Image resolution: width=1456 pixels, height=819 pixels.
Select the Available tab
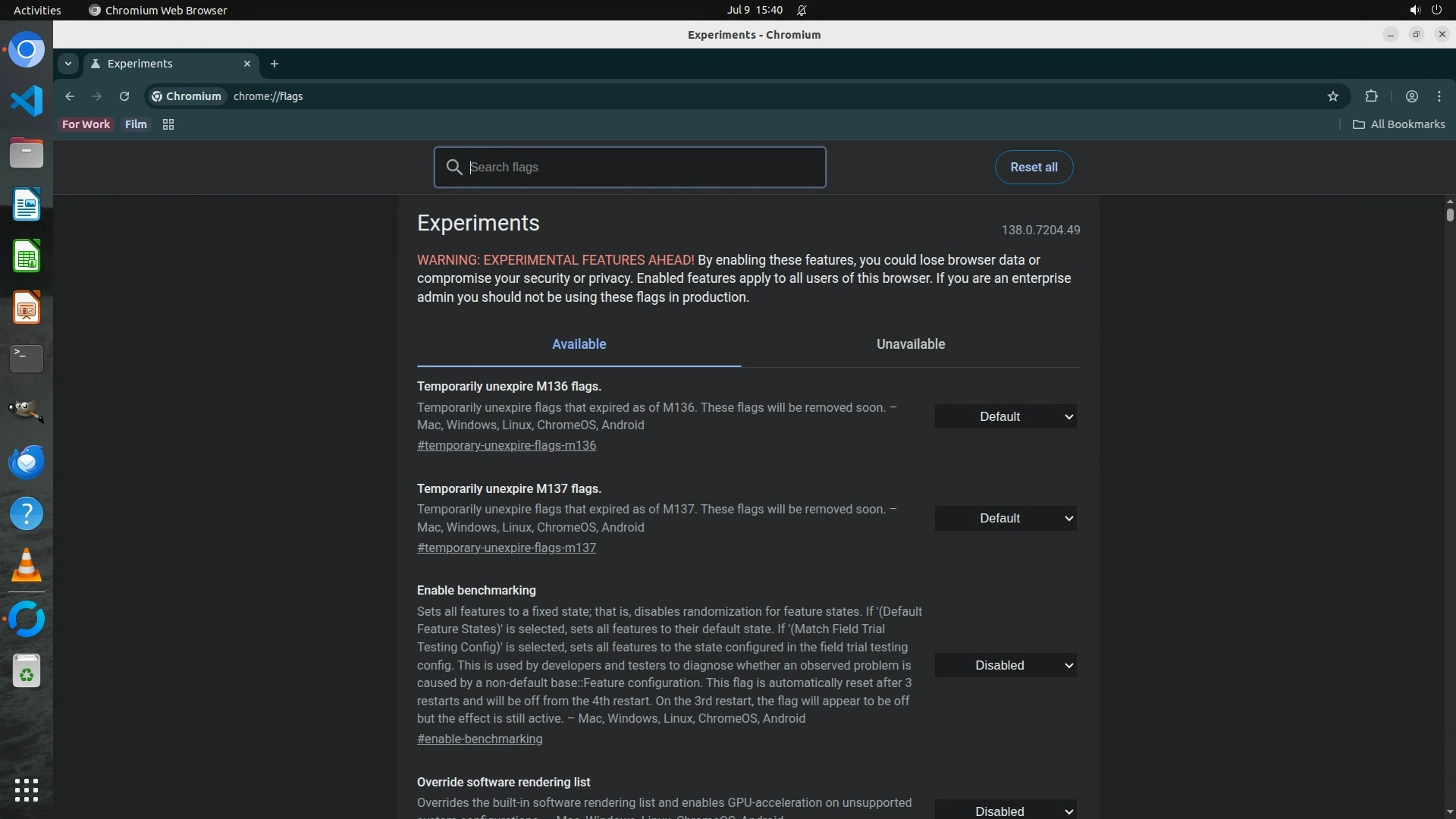(579, 344)
